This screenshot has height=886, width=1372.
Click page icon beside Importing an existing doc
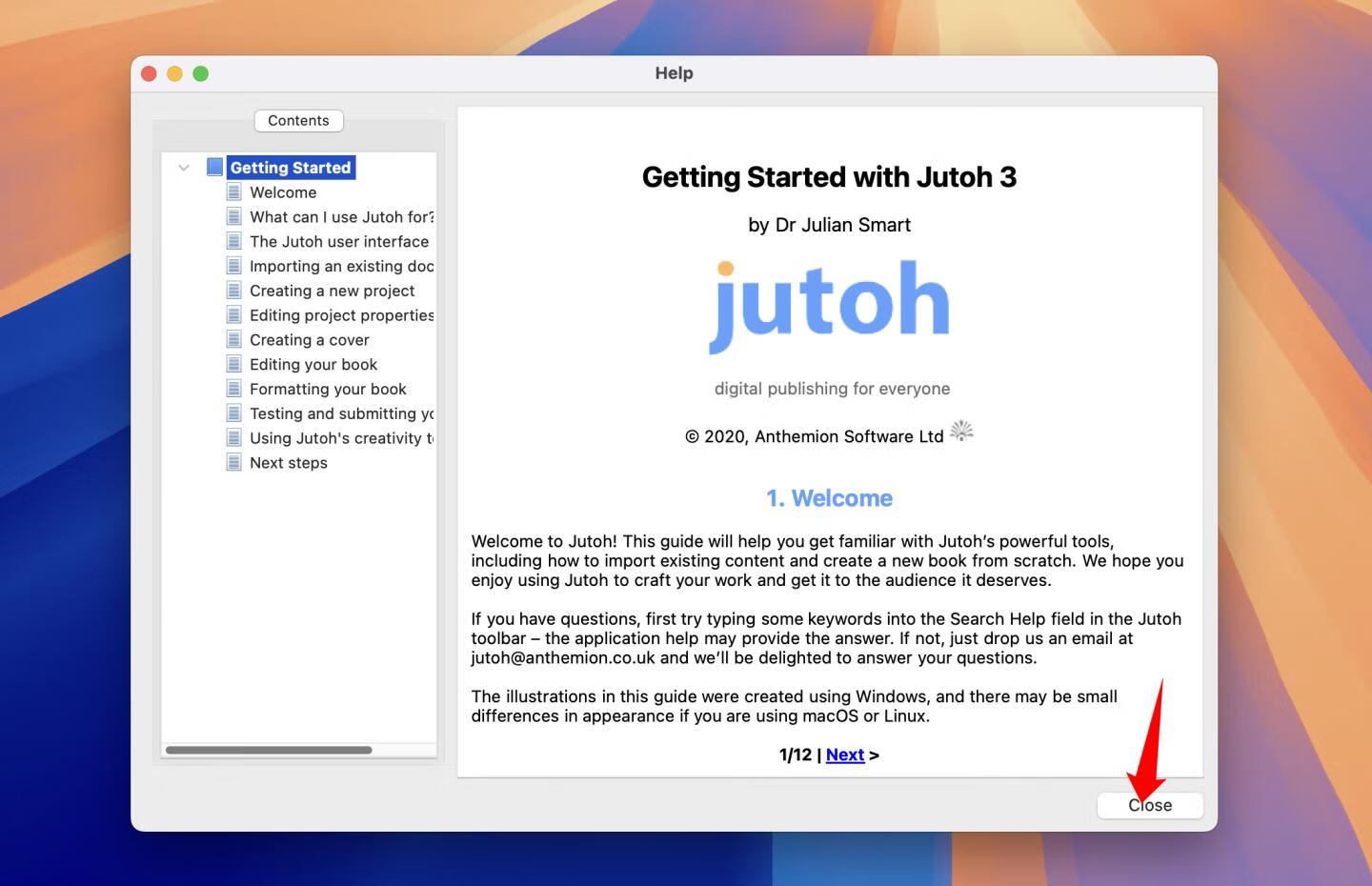pyautogui.click(x=233, y=266)
